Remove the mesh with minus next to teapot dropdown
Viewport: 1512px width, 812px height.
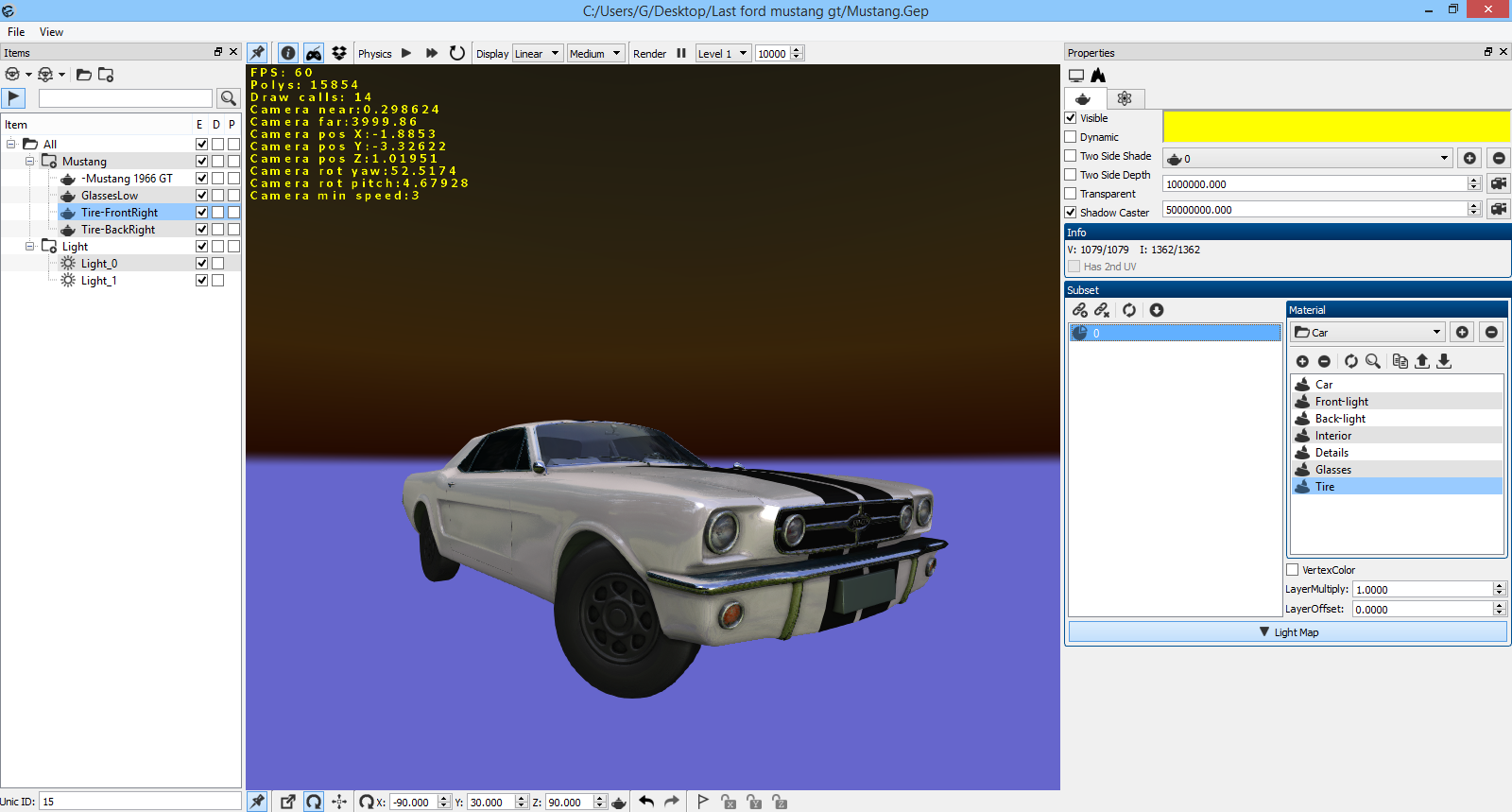click(x=1498, y=158)
